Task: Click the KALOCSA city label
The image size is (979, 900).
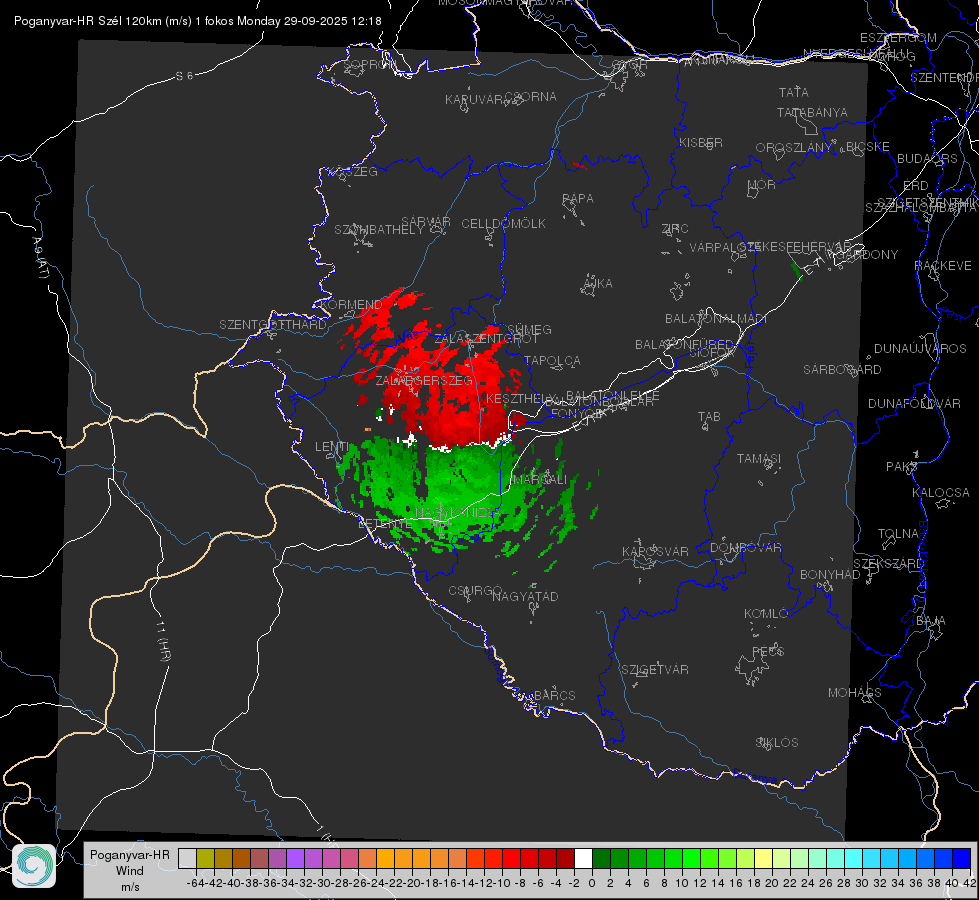Action: (x=940, y=493)
